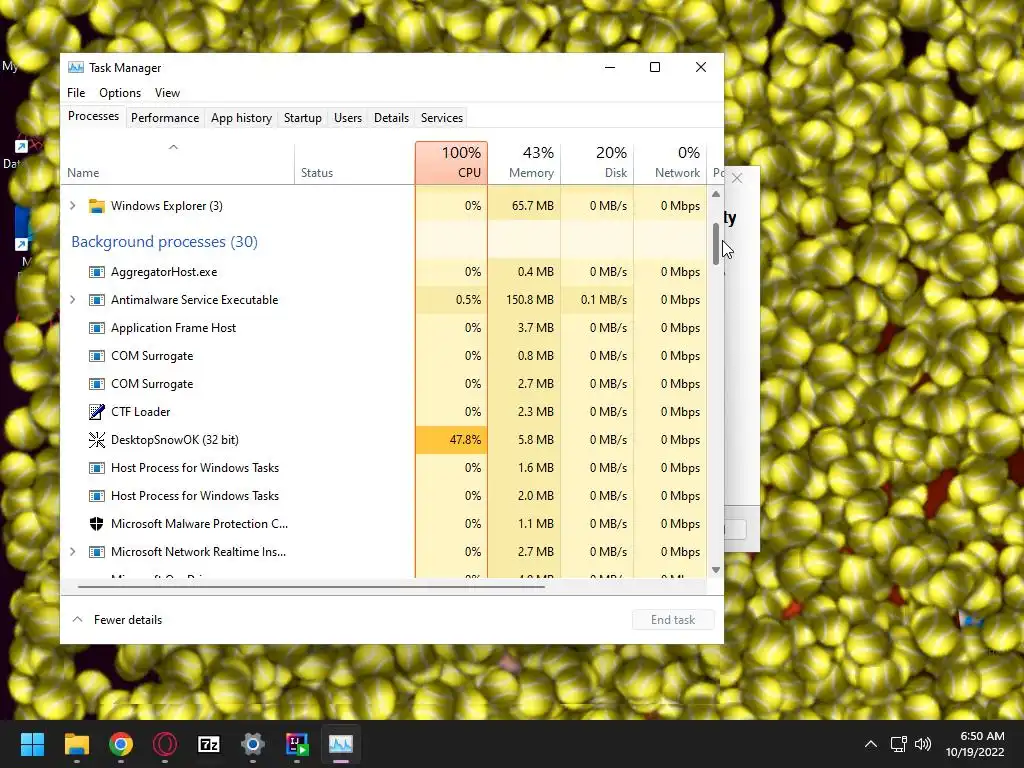Click the 47.8% CPU cell of DesktopSnowOK

pyautogui.click(x=451, y=440)
